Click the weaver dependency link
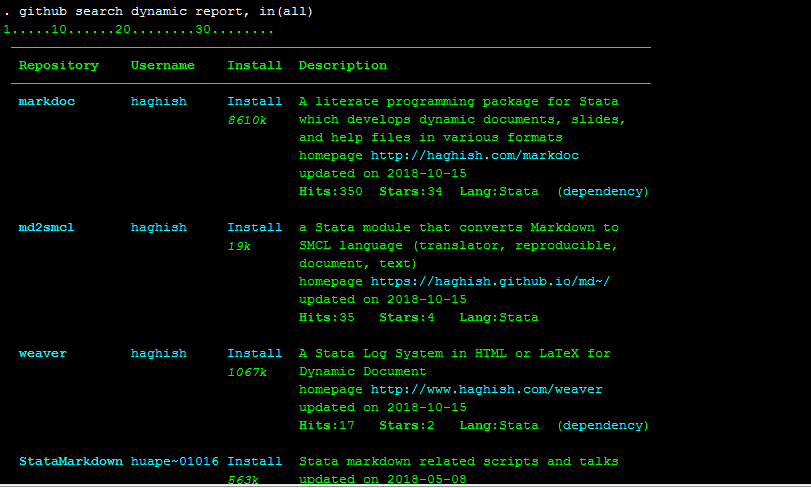Image resolution: width=811 pixels, height=488 pixels. pos(603,425)
